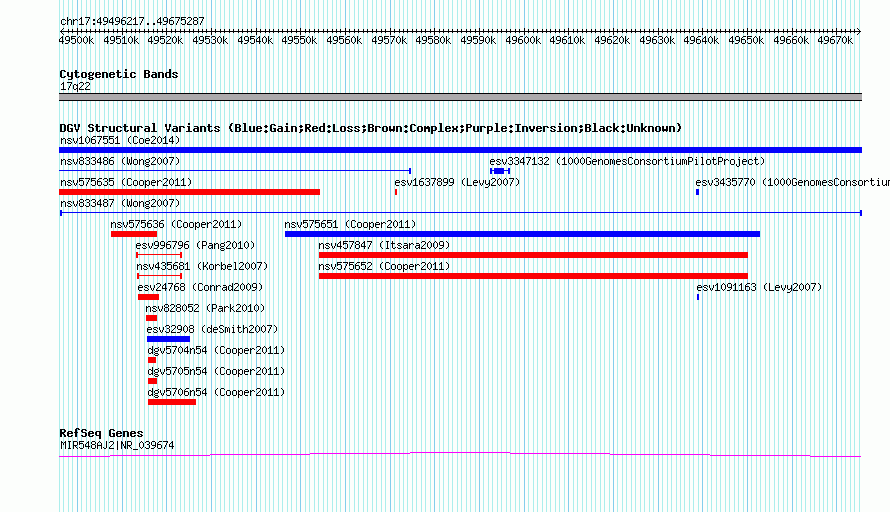Click the nsv457847 (Itsara2009) label

[x=384, y=245]
